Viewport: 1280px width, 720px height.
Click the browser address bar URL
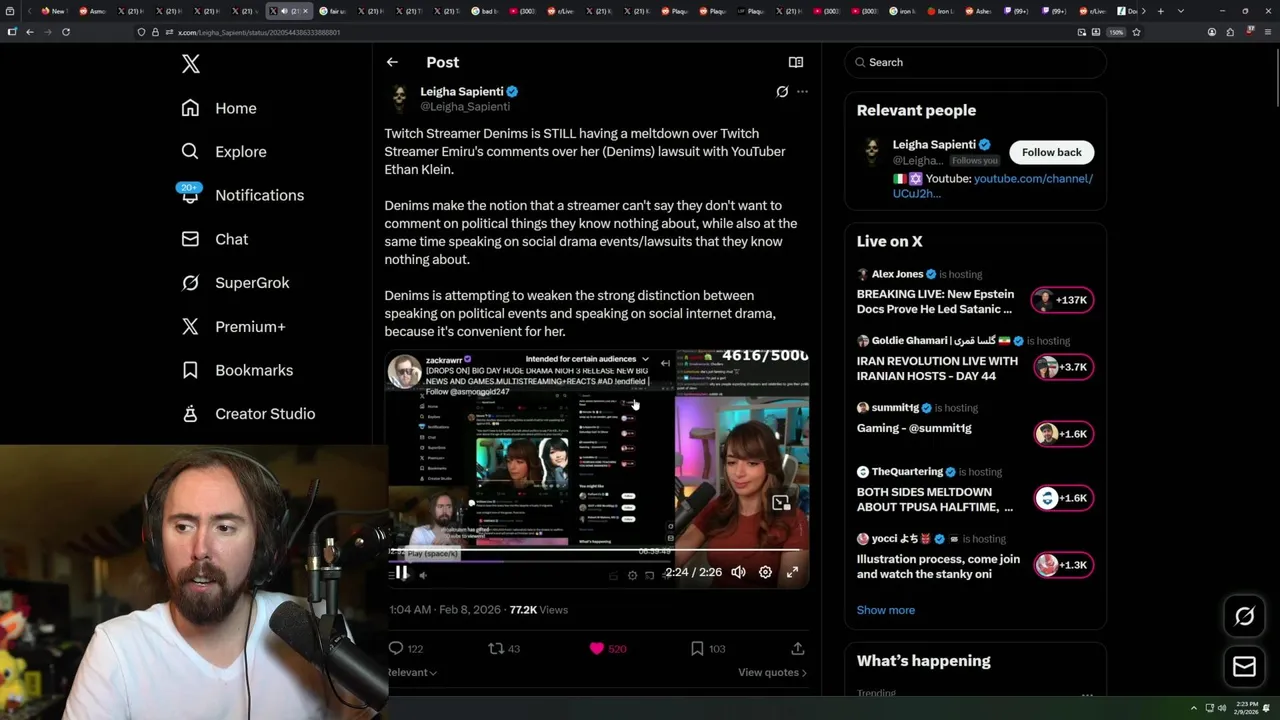tap(259, 32)
